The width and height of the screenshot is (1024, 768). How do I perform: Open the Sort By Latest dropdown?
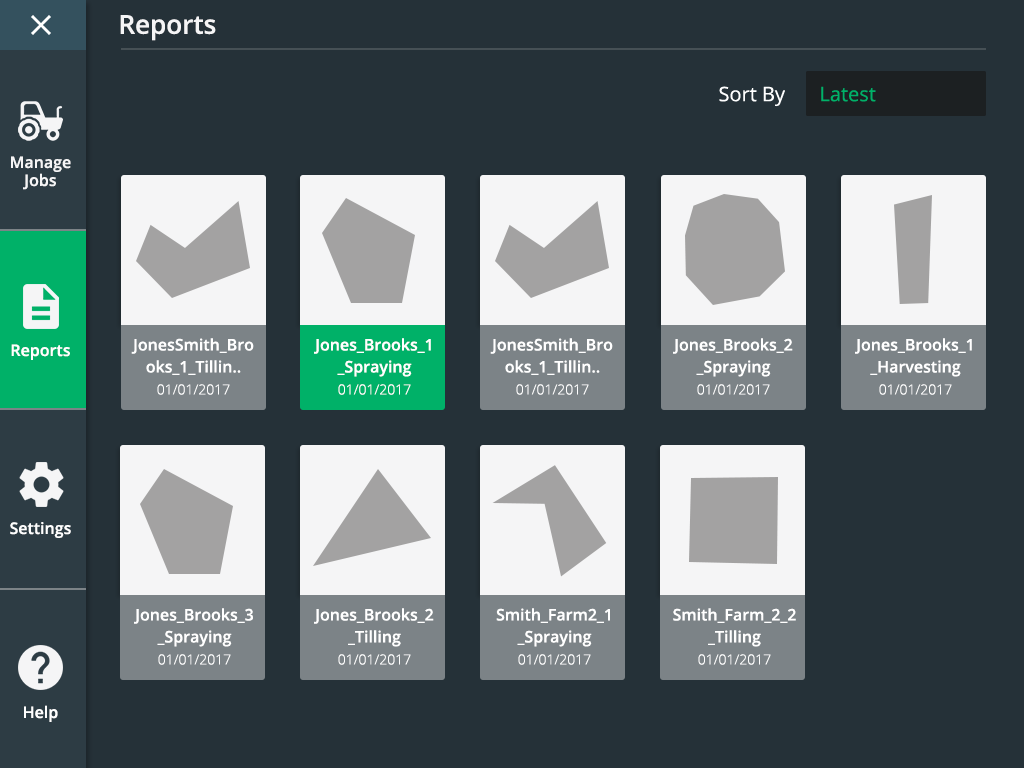[895, 94]
